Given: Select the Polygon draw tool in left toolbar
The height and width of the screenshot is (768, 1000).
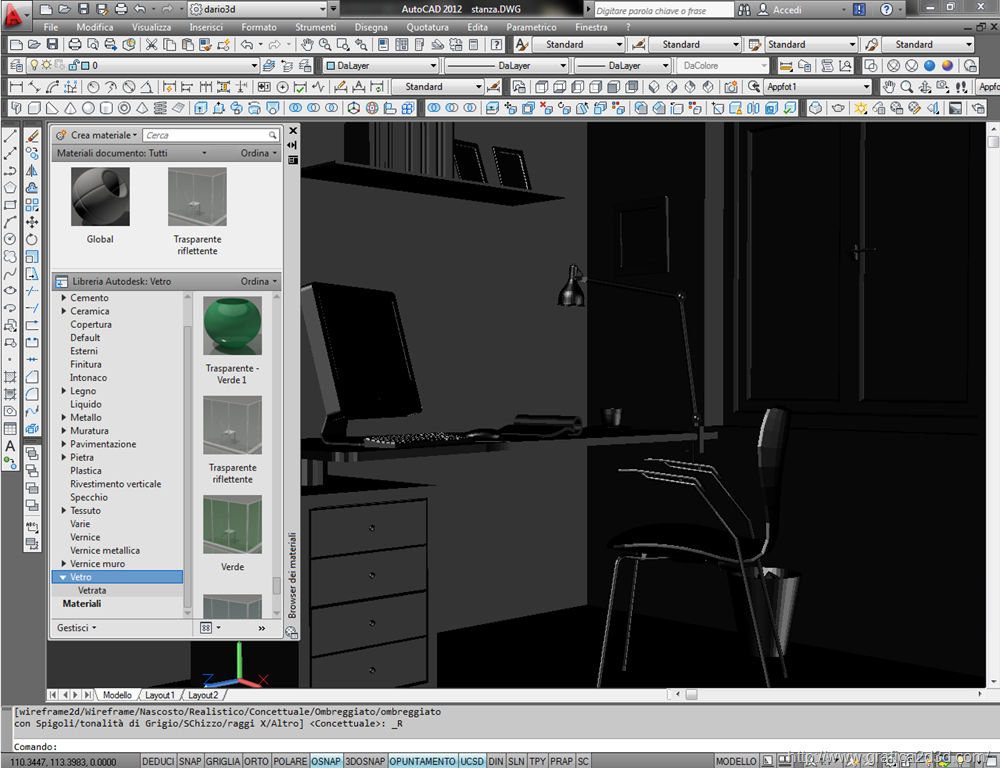Looking at the screenshot, I should (10, 187).
